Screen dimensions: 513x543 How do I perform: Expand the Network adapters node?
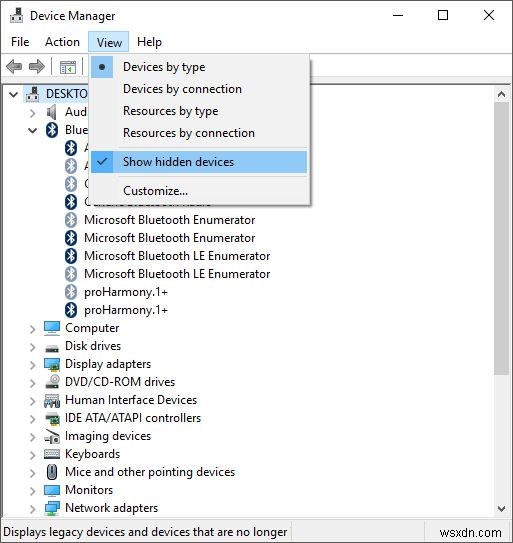point(33,509)
